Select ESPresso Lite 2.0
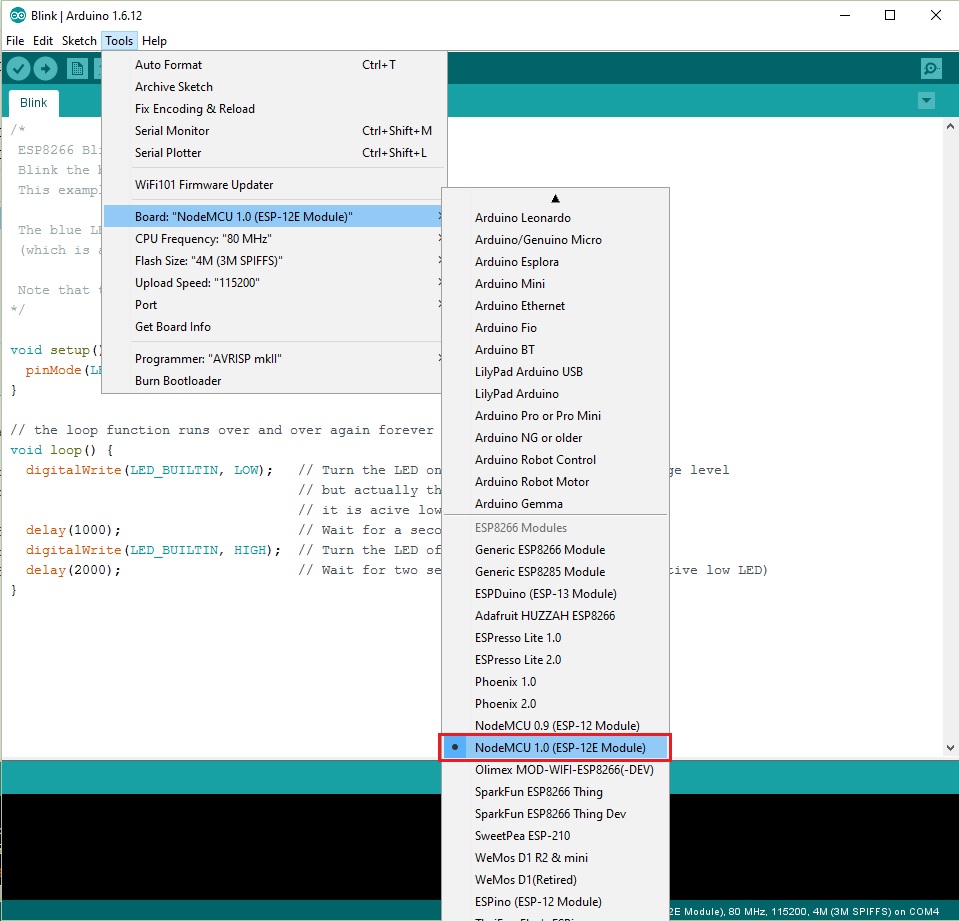The image size is (959, 921). point(555,660)
